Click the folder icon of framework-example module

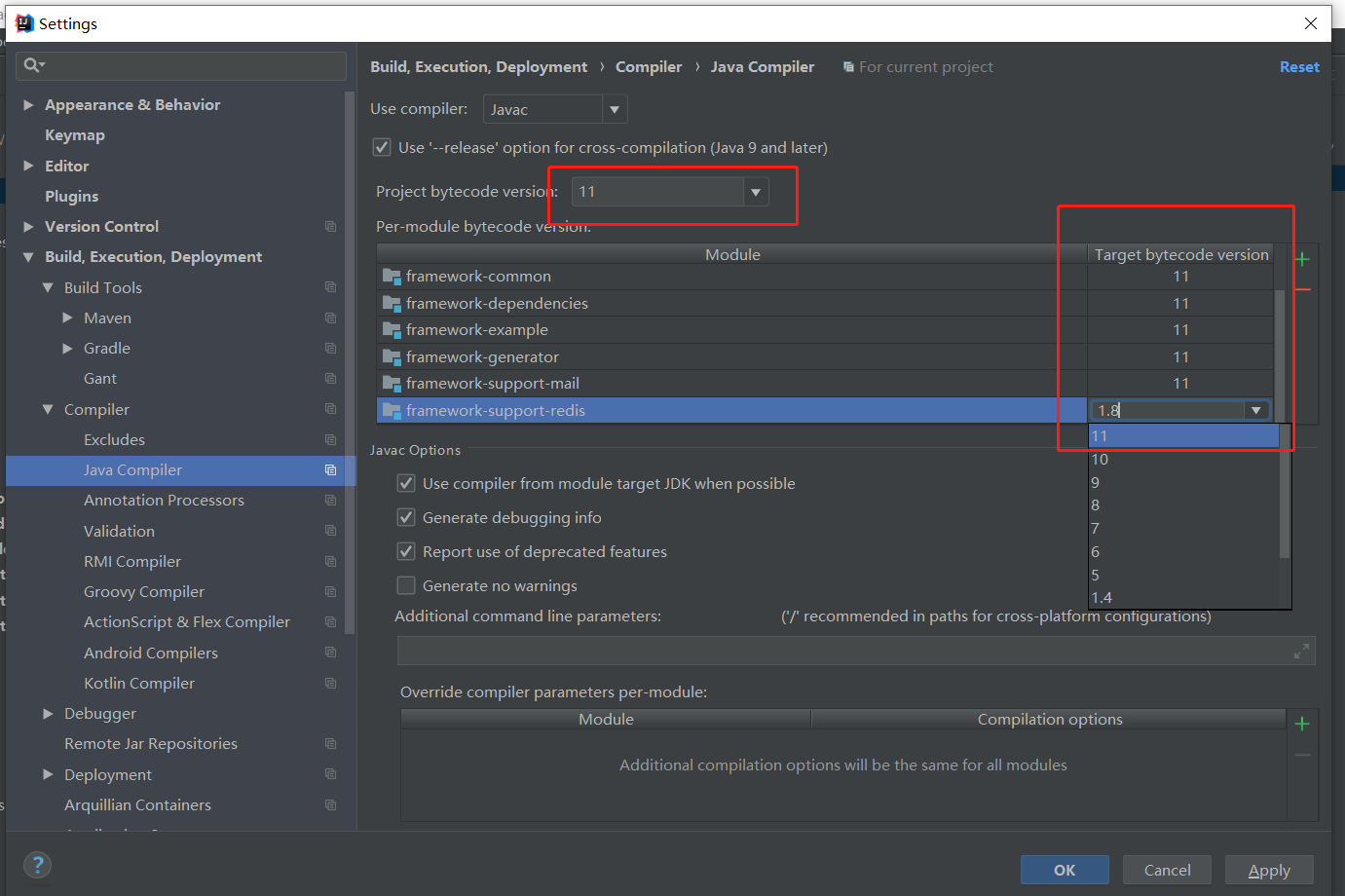coord(392,329)
